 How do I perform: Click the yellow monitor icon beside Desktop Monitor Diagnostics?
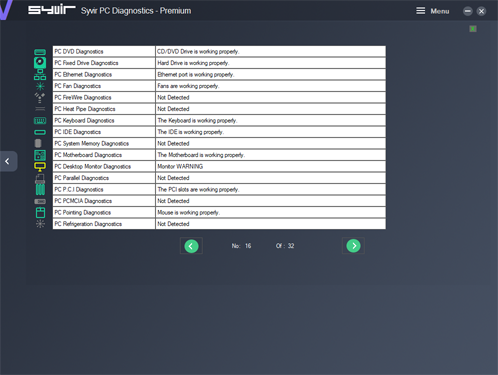pos(40,167)
